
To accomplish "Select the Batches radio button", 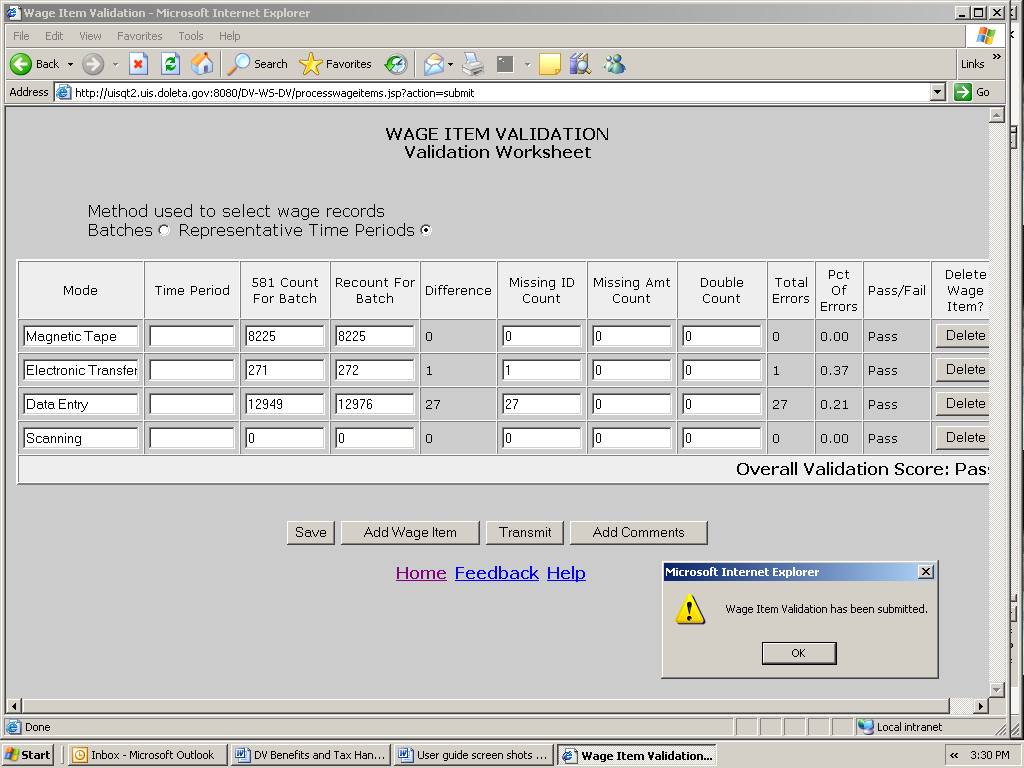I will [164, 231].
